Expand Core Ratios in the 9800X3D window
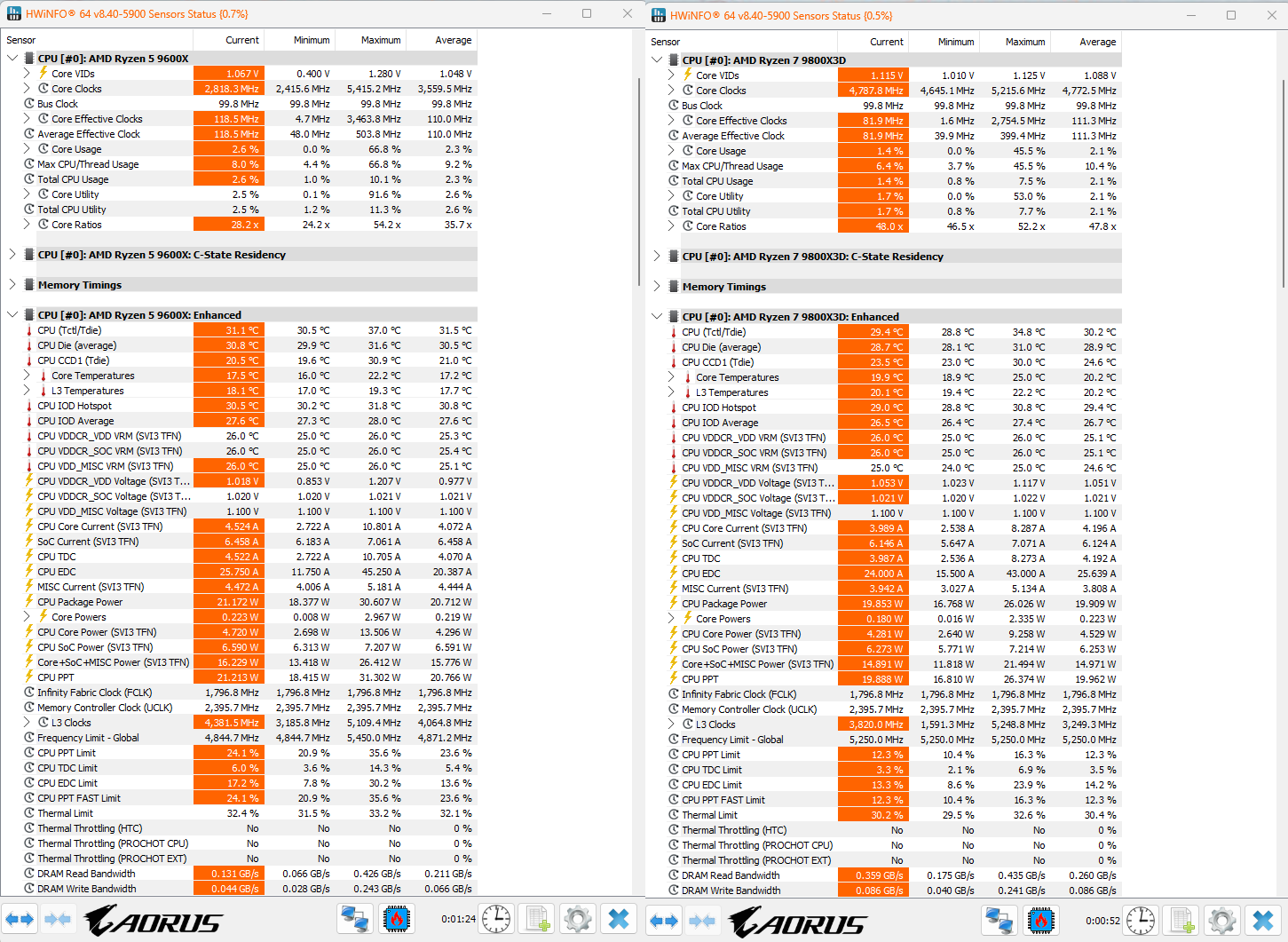 [x=671, y=226]
